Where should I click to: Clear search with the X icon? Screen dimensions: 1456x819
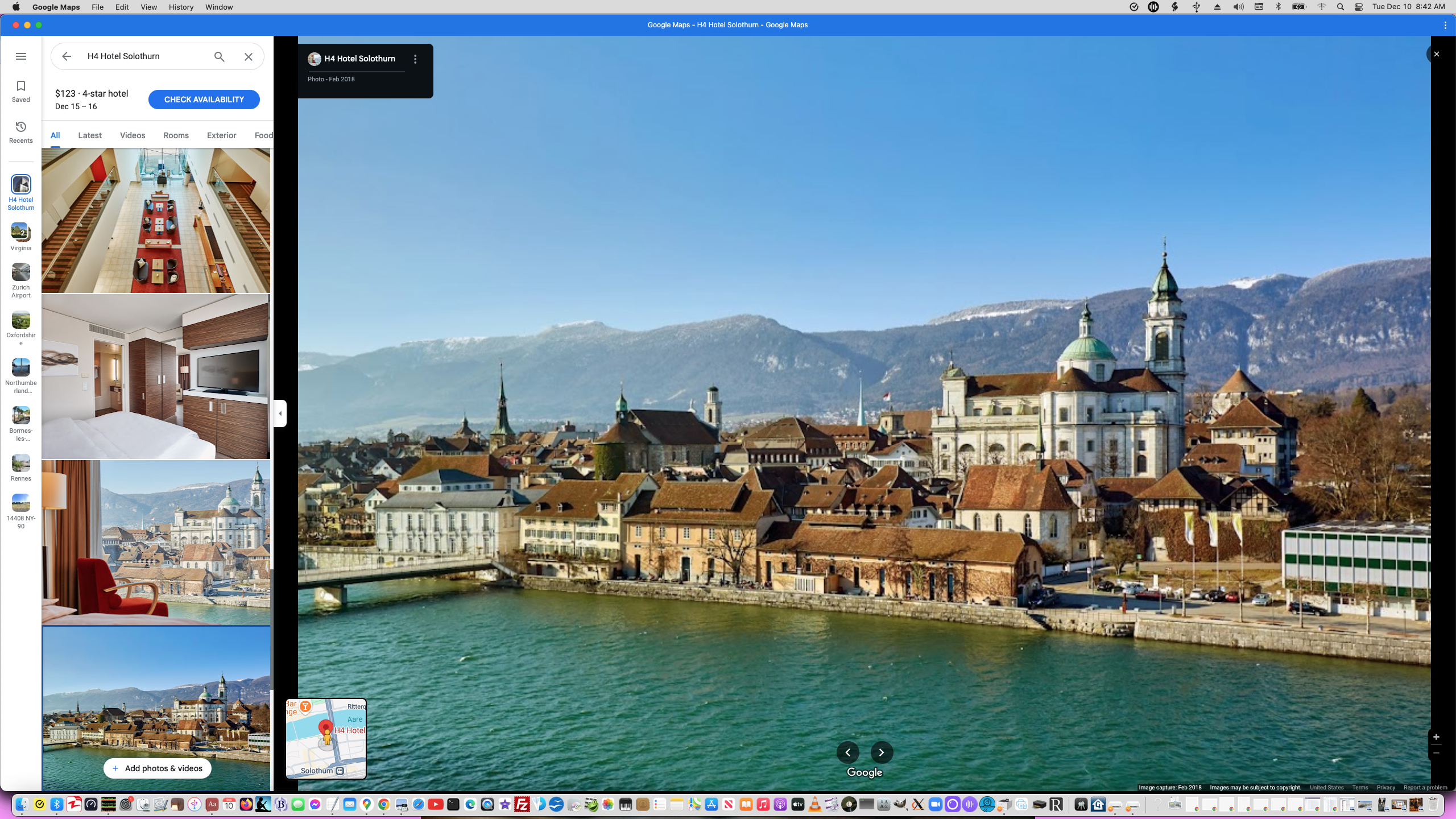coord(249,56)
